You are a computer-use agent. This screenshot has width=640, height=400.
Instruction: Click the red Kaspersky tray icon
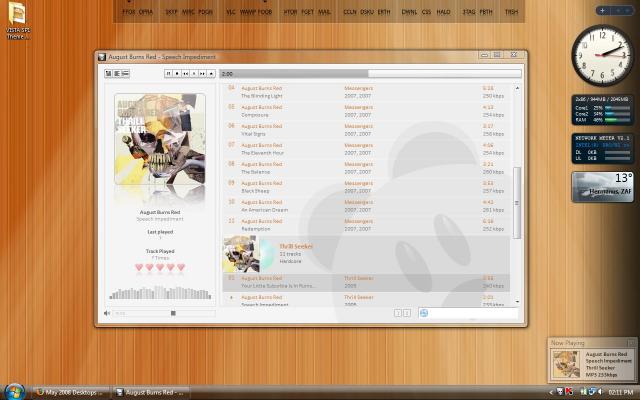point(569,392)
